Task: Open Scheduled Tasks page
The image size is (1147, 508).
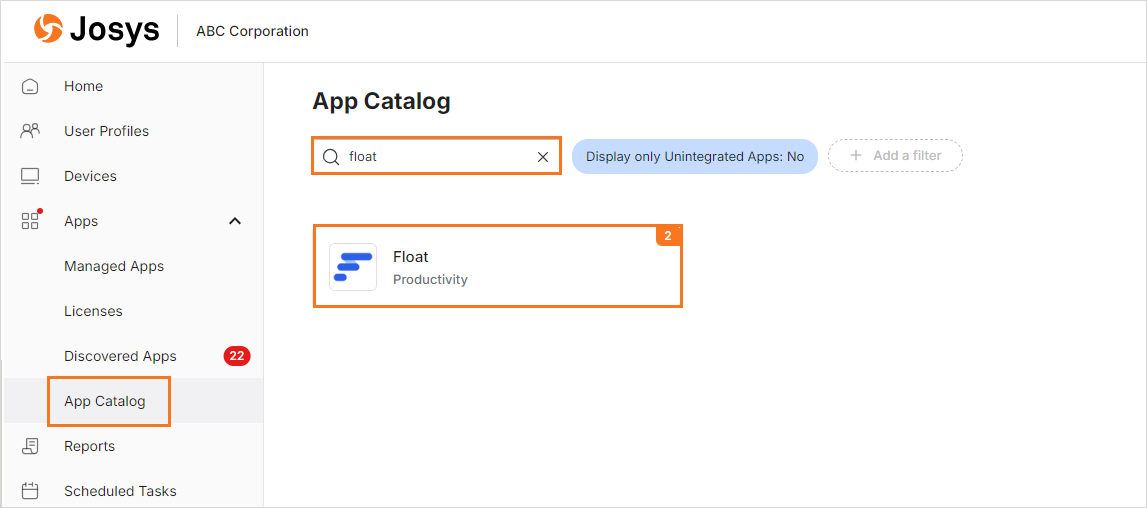Action: pyautogui.click(x=121, y=491)
